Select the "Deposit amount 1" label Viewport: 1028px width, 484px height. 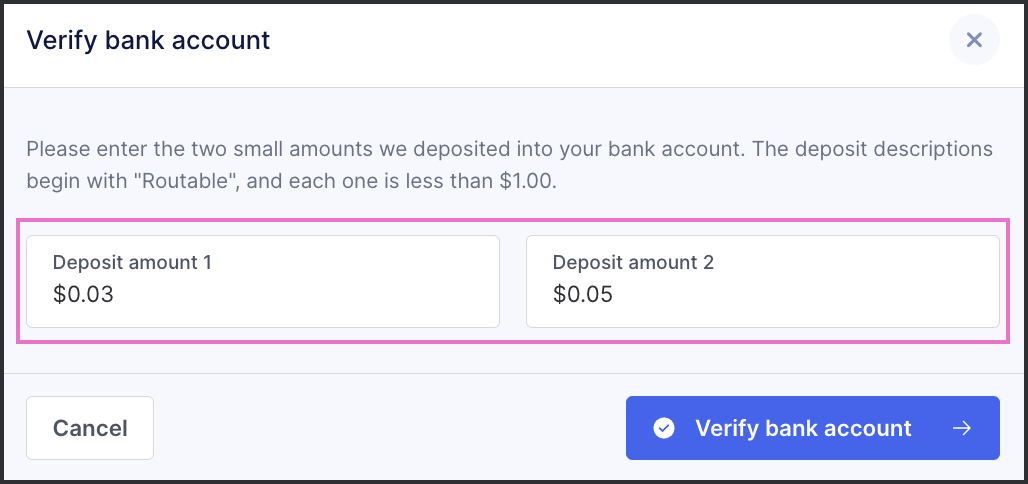pos(132,262)
